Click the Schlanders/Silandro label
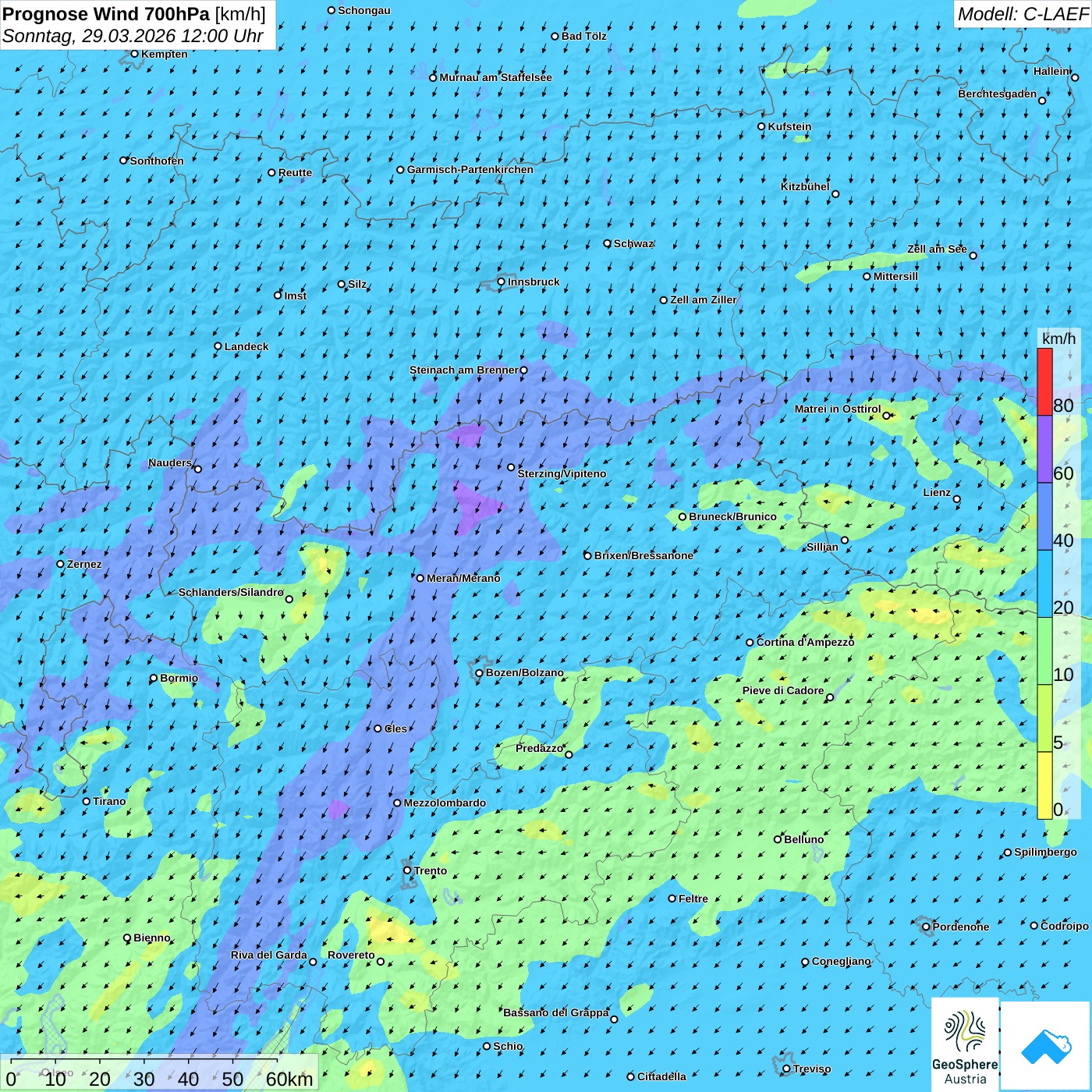This screenshot has height=1092, width=1092. coord(231,592)
